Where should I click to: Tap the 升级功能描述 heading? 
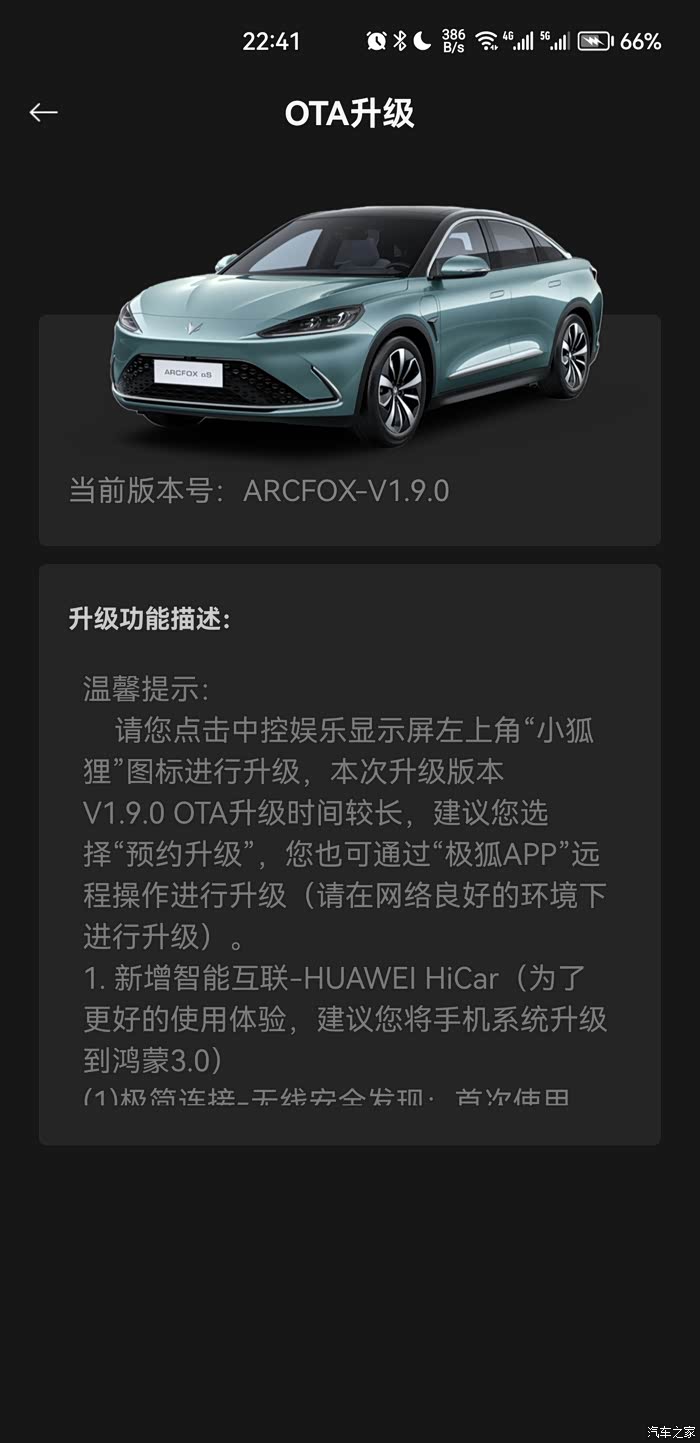(x=149, y=619)
